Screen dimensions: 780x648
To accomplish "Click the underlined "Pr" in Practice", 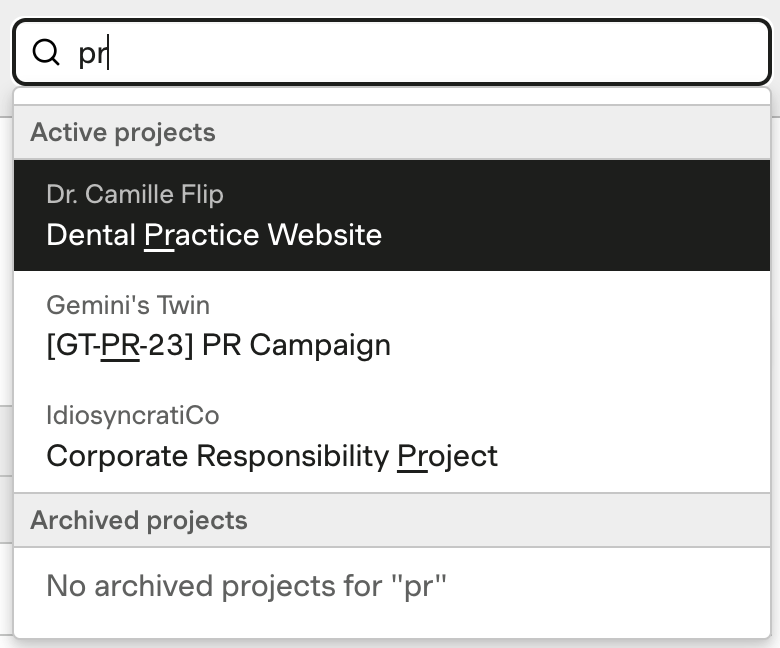I will [x=159, y=235].
